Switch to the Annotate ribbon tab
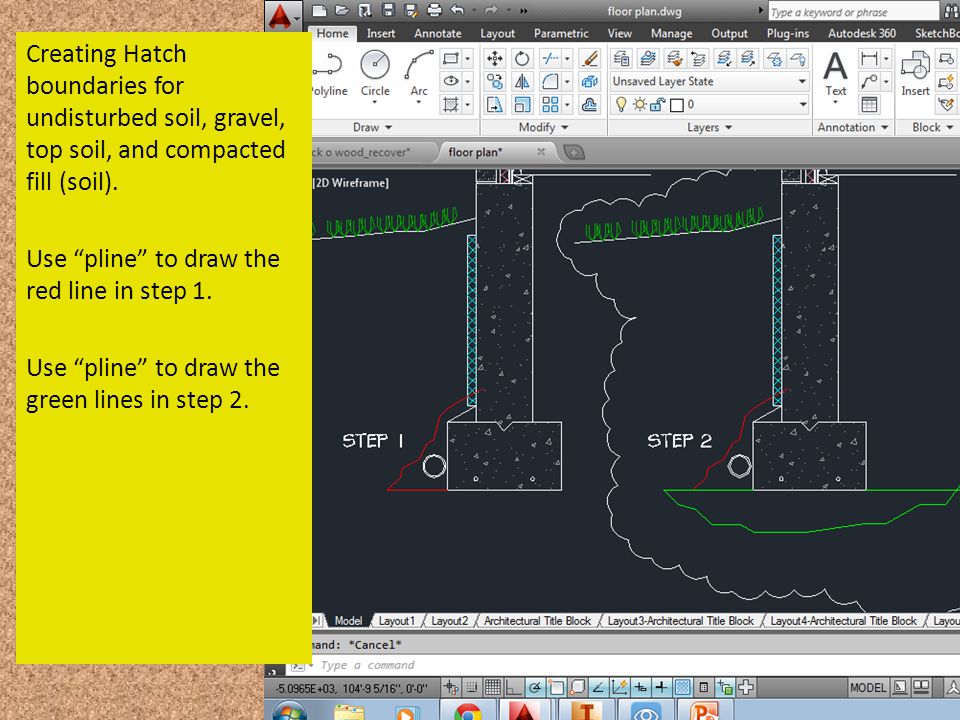Screen dimensions: 960x720 (438, 34)
